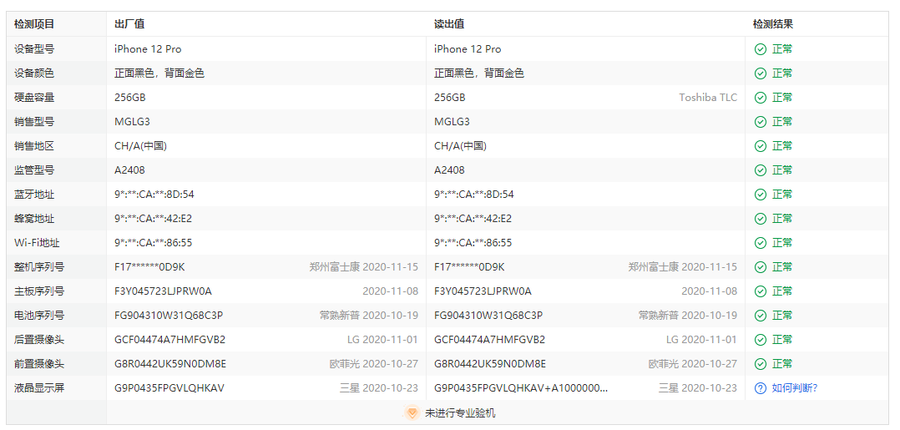This screenshot has width=900, height=430.
Task: Click 郑州富士康 2020-11-15 in 出厂值 column
Action: (x=363, y=267)
